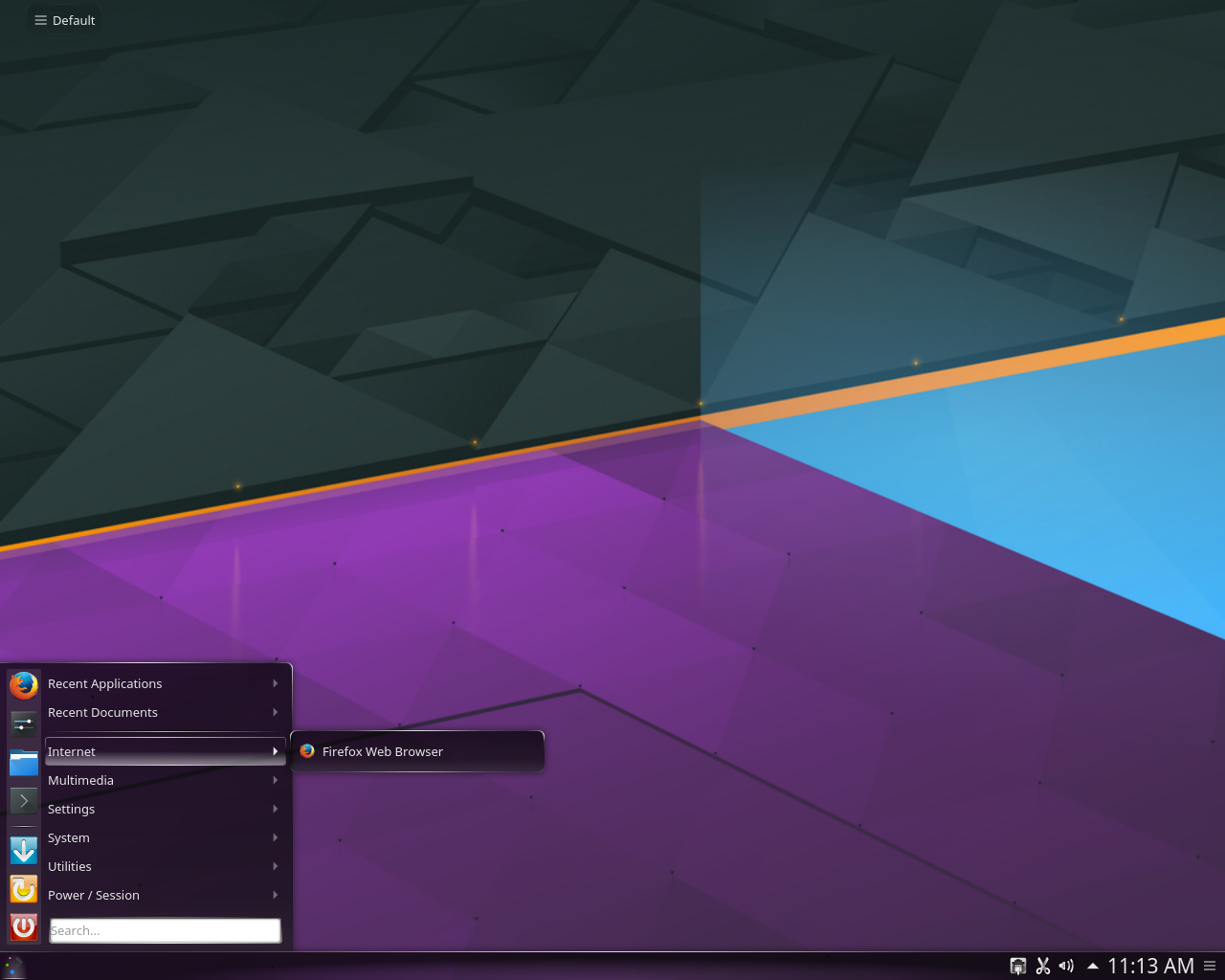Open the panel toolbox hamburger button
The image size is (1225, 980).
click(x=1211, y=967)
